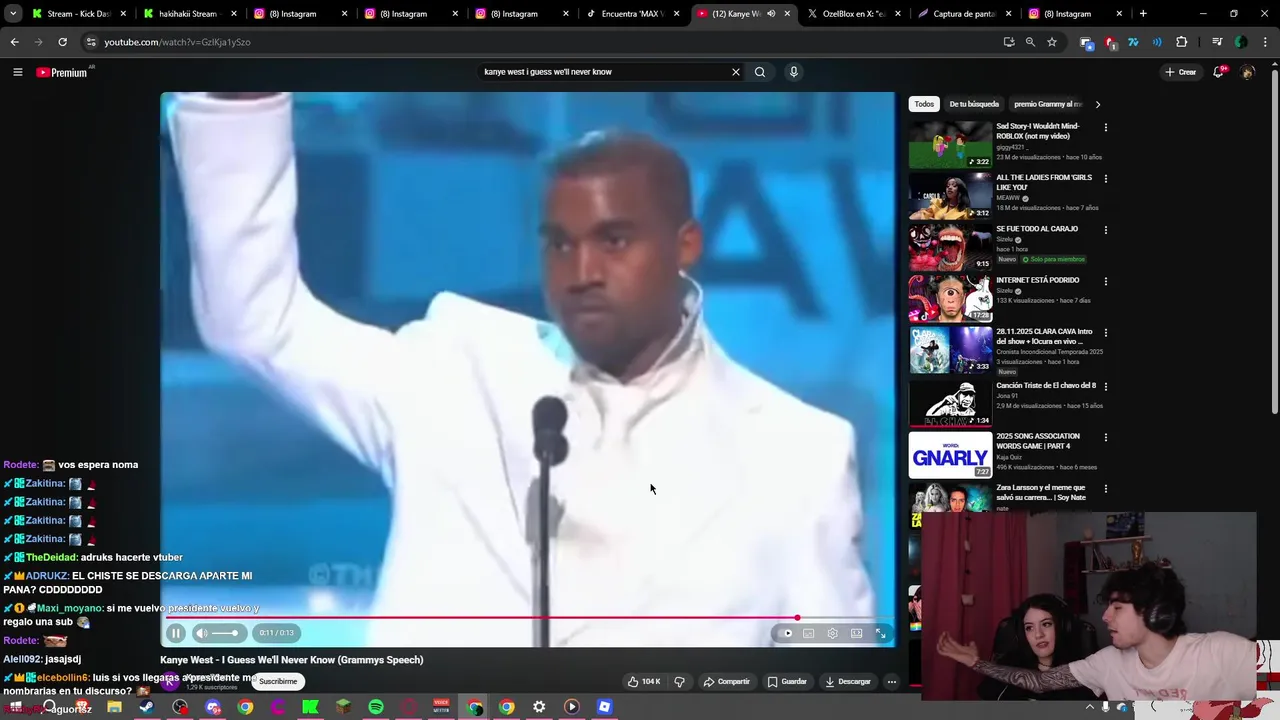This screenshot has width=1280, height=720.
Task: Bookmark page with star icon
Action: pos(1052,42)
